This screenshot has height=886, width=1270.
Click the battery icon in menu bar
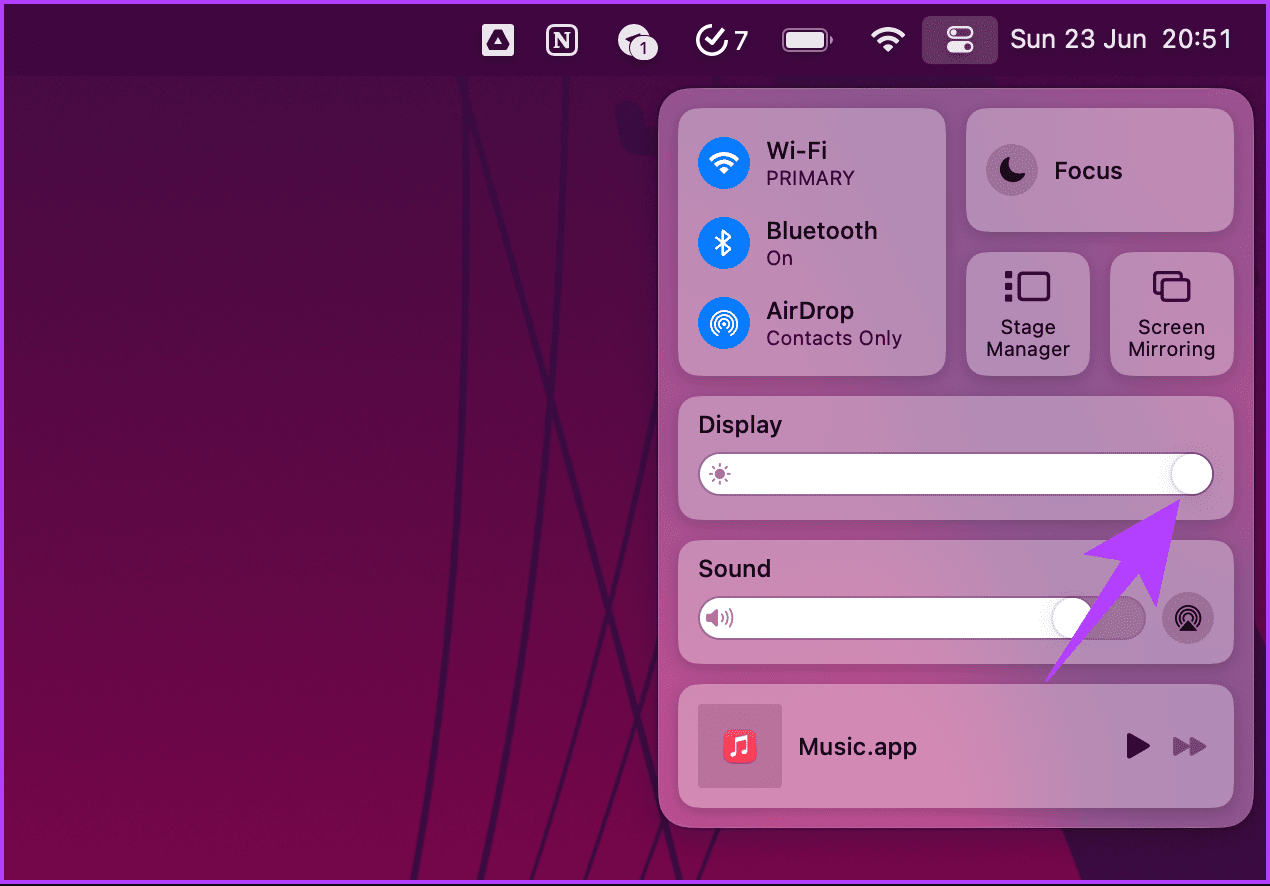pyautogui.click(x=806, y=39)
